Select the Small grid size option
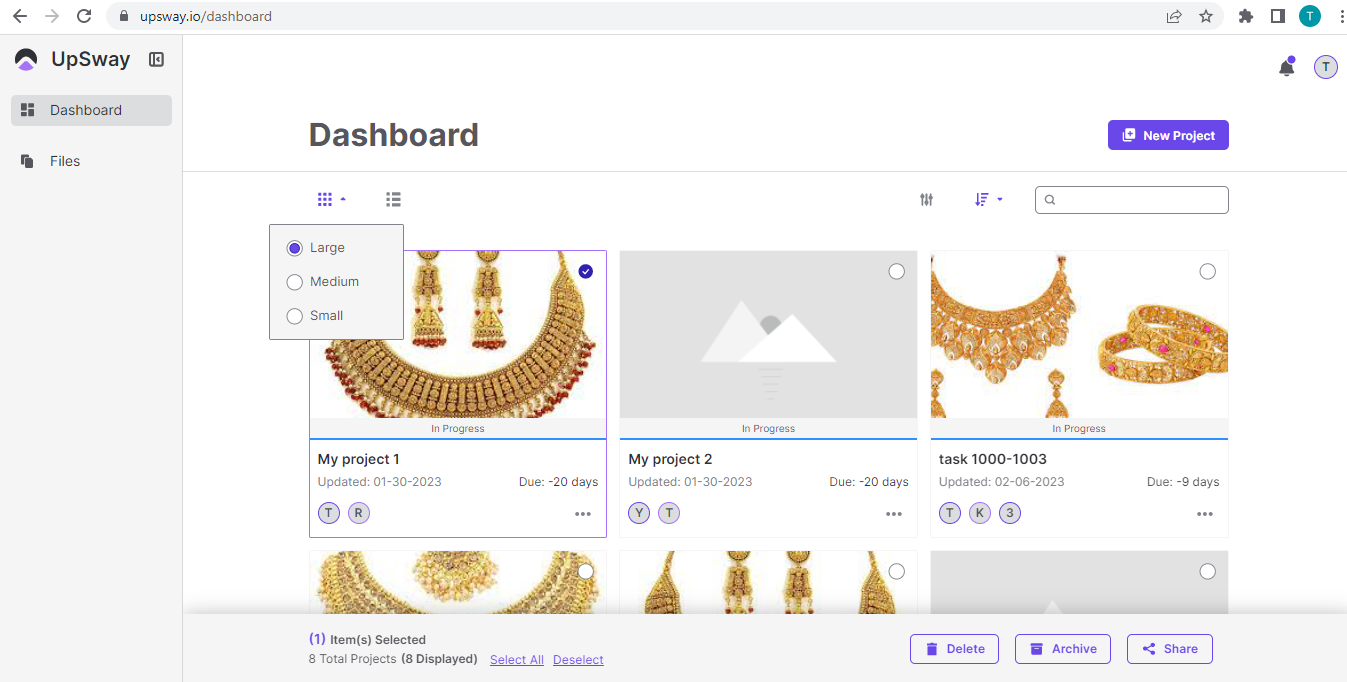 point(295,316)
